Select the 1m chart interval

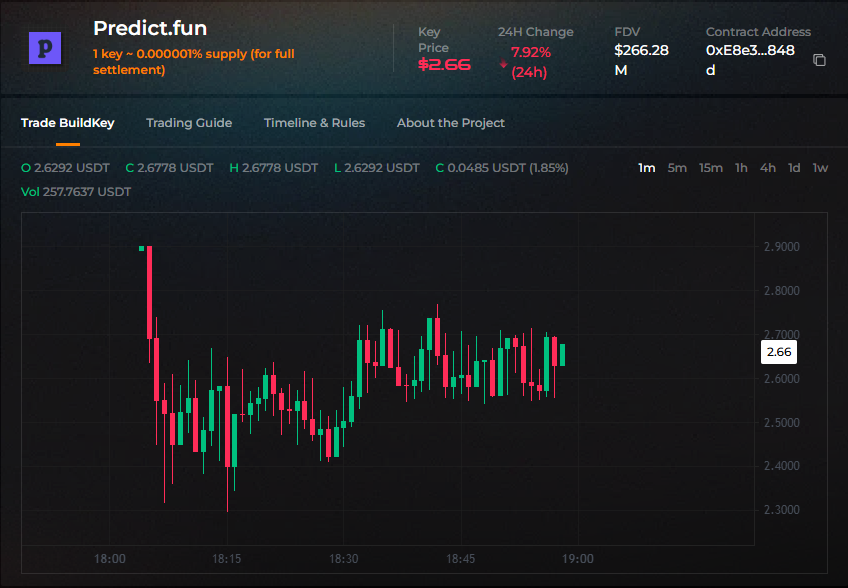646,168
